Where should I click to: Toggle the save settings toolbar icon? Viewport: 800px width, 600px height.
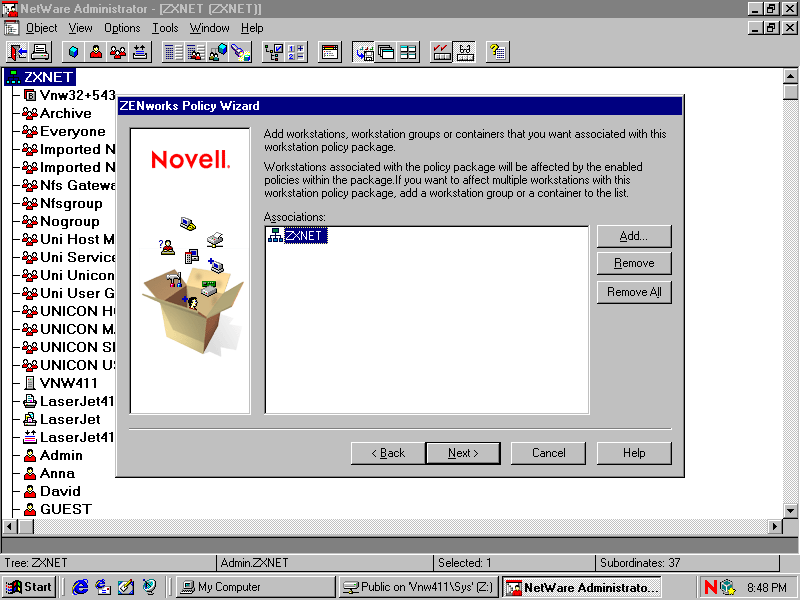(x=363, y=52)
